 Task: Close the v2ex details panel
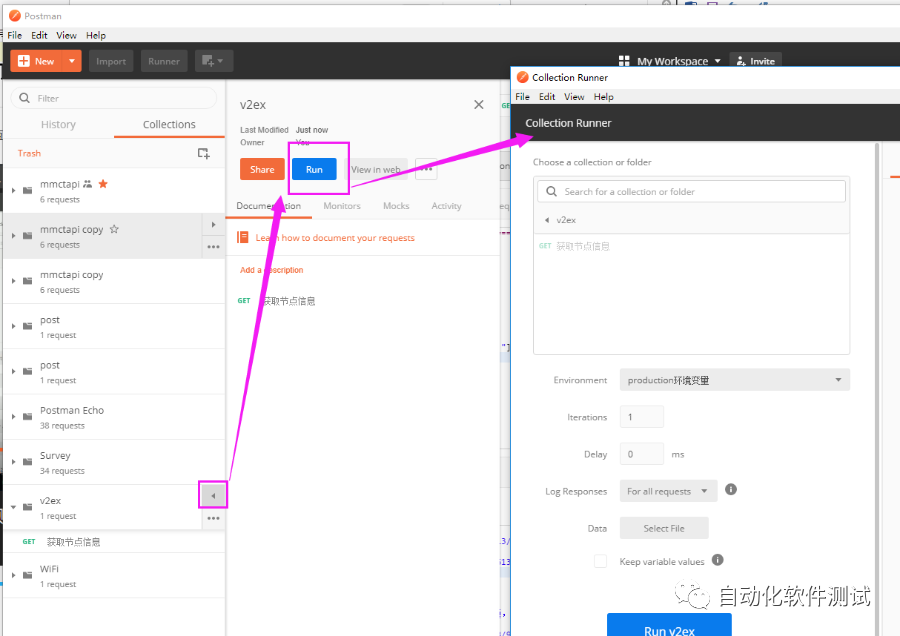click(x=479, y=104)
